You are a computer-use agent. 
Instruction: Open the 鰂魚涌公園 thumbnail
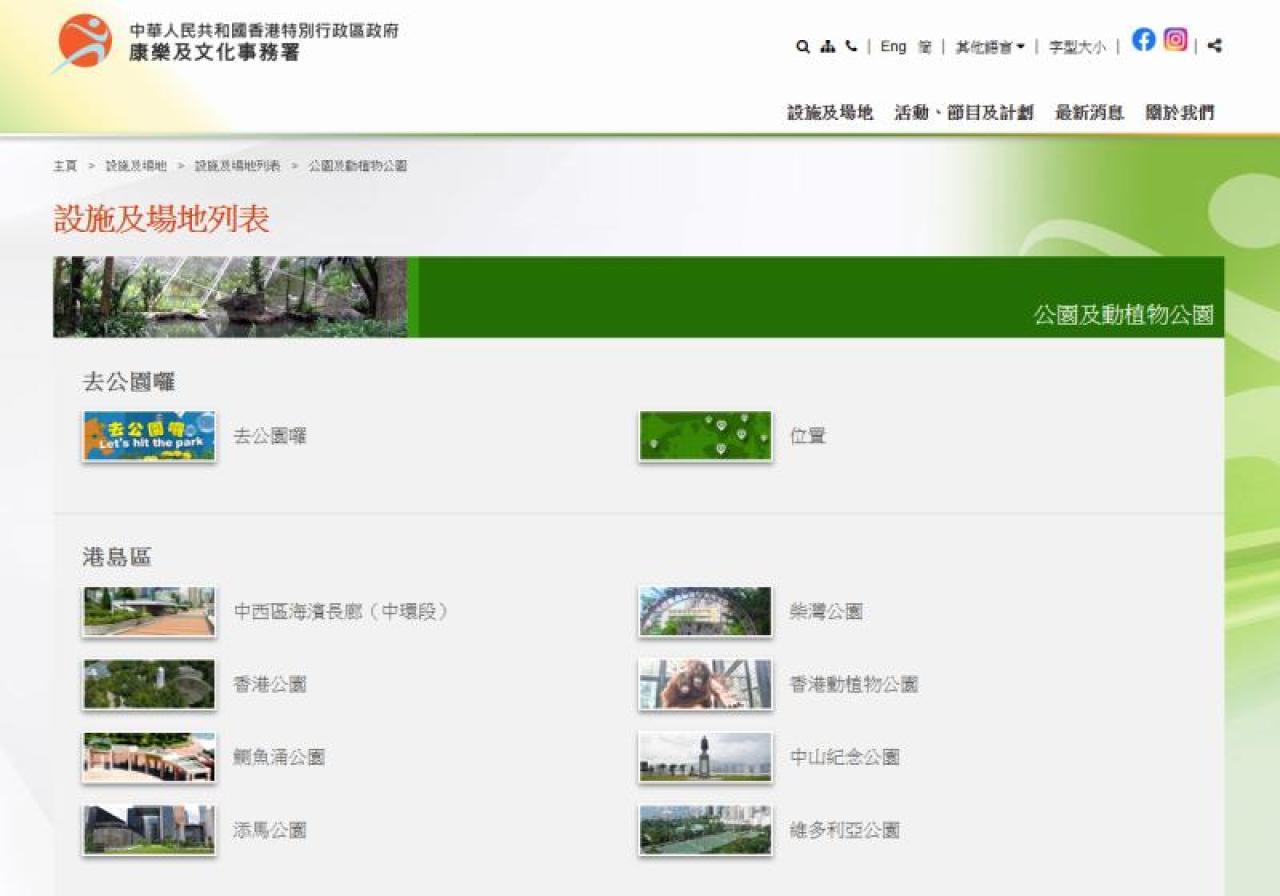[x=149, y=757]
